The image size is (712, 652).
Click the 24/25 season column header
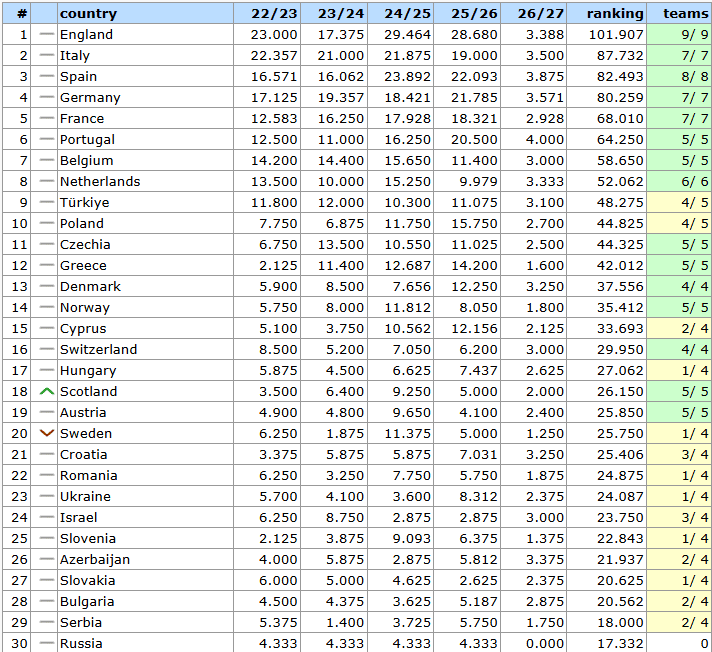407,14
